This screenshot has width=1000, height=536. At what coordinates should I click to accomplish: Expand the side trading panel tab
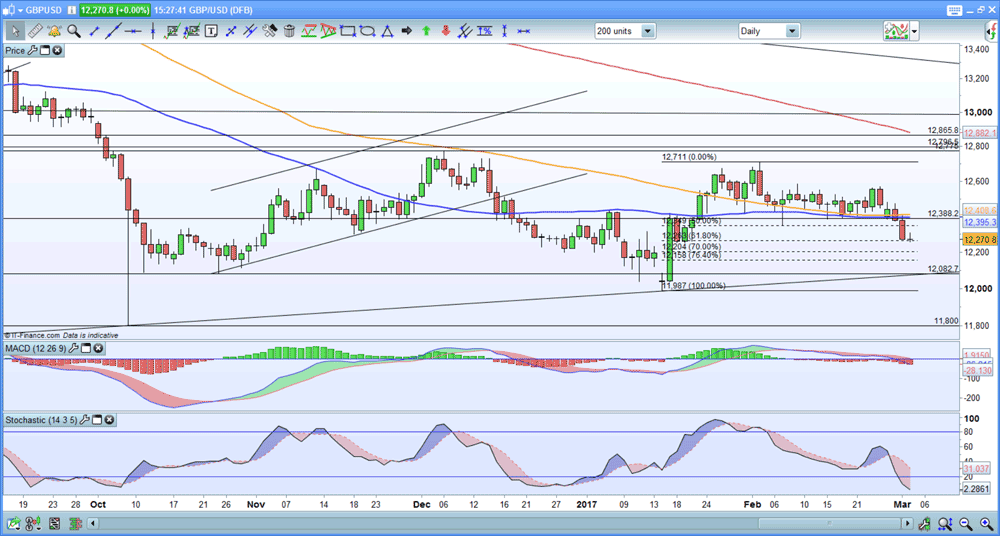tap(991, 30)
